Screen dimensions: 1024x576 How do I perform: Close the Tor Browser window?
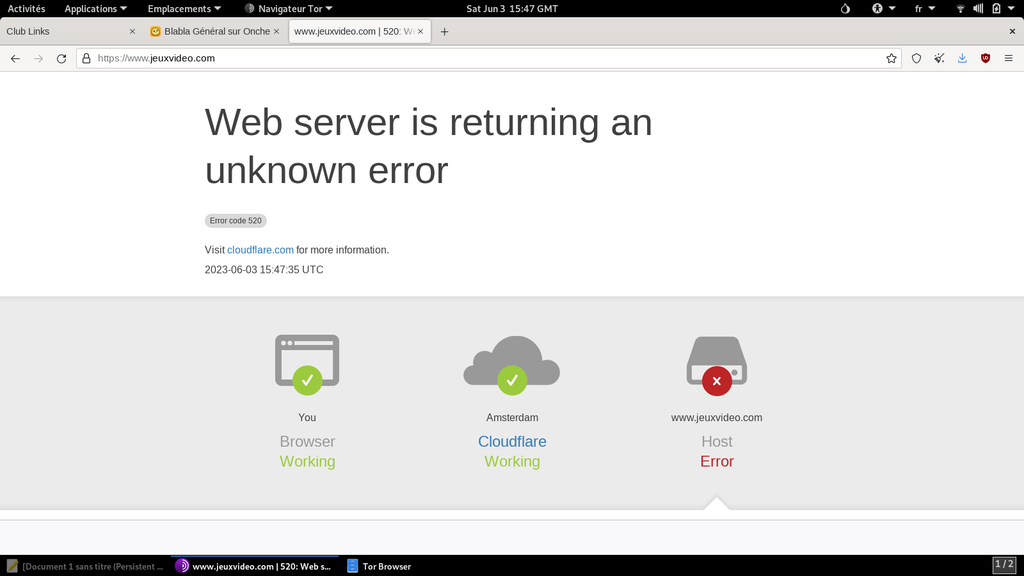[1012, 31]
